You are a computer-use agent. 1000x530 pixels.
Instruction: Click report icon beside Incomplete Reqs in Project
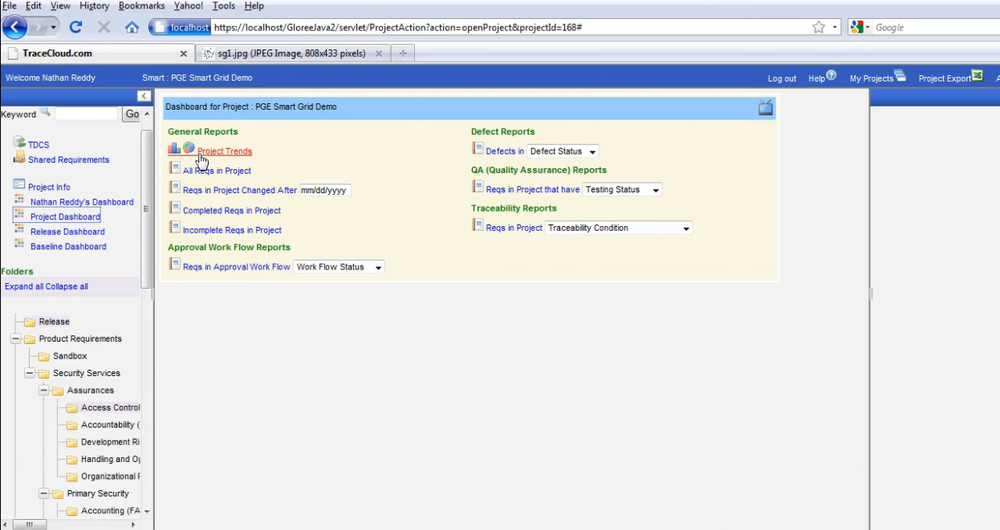pyautogui.click(x=175, y=227)
